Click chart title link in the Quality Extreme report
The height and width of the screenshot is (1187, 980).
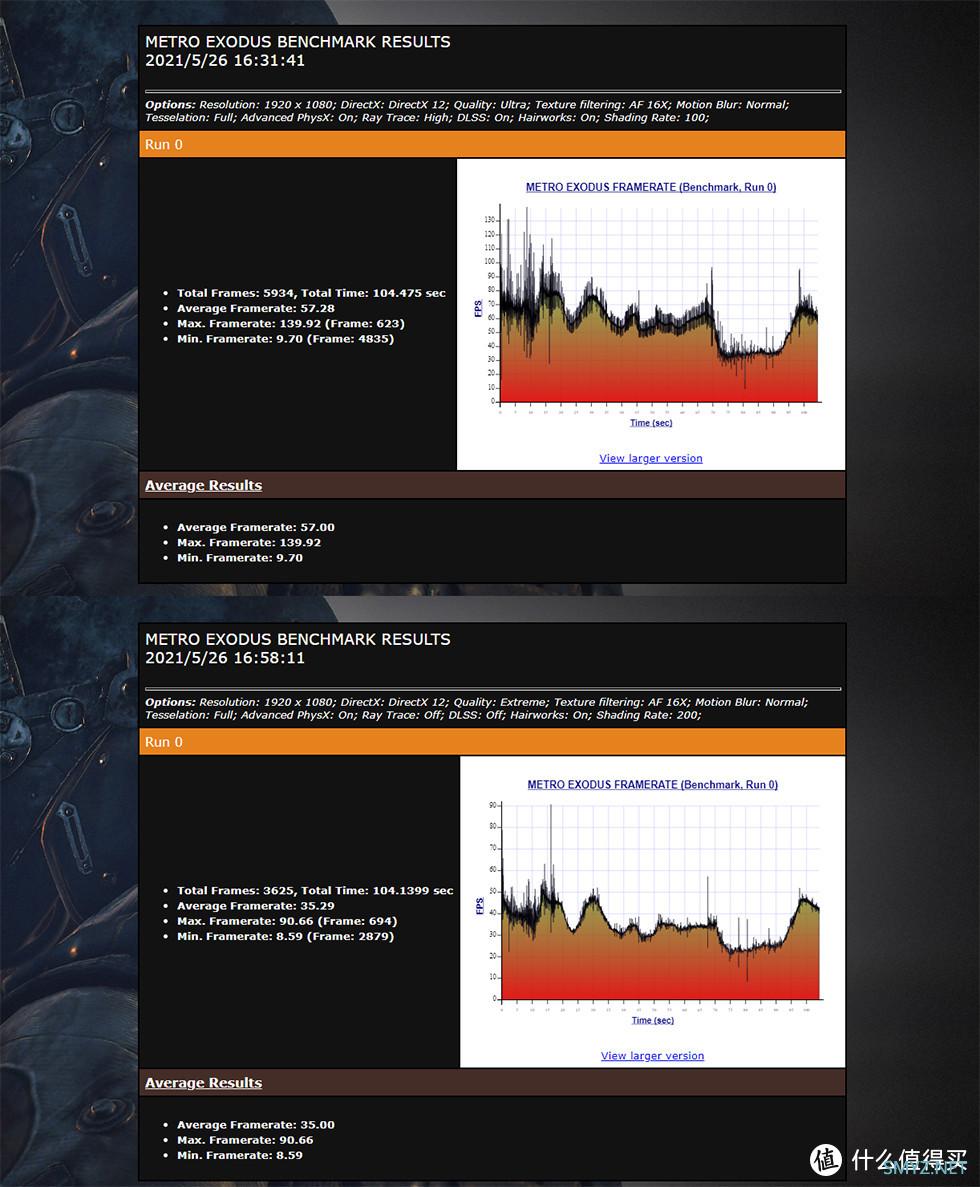652,784
